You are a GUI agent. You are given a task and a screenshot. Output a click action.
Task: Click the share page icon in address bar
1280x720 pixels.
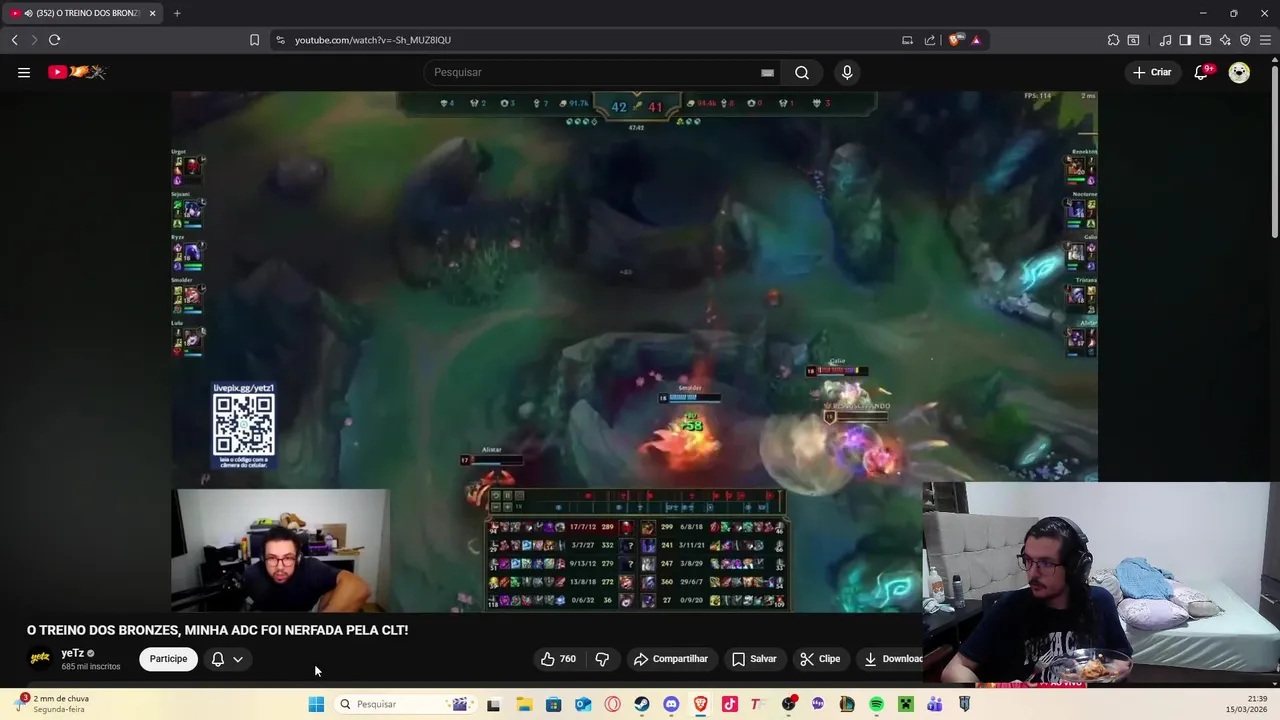pos(930,40)
